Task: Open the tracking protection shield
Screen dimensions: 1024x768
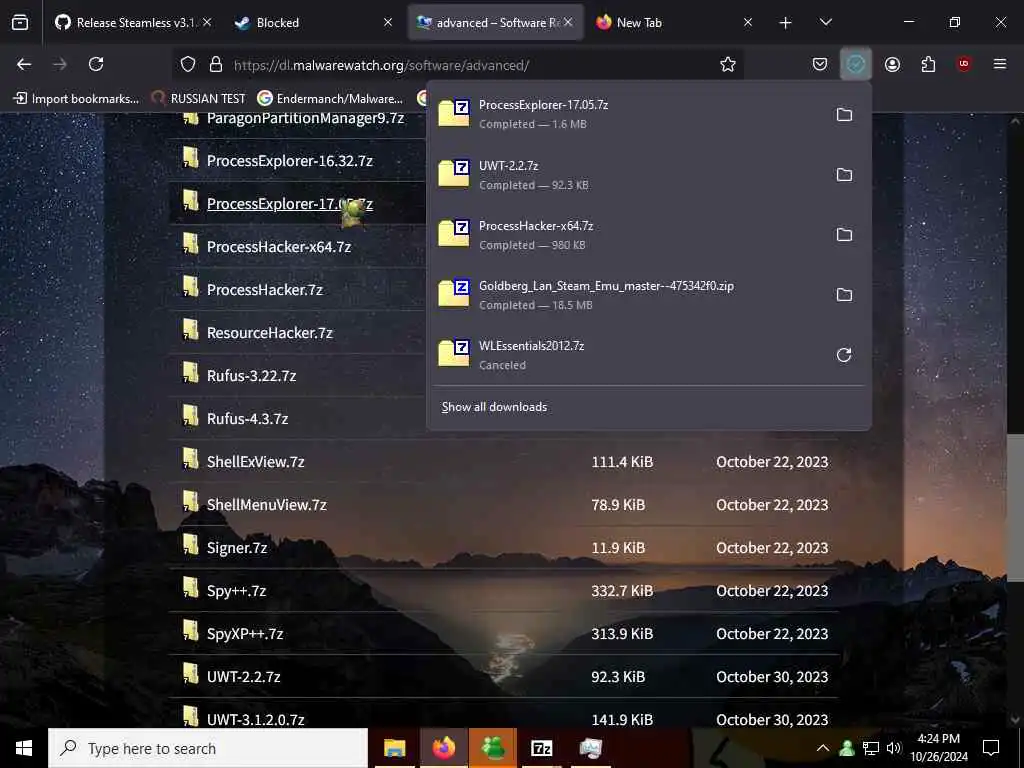Action: point(188,64)
